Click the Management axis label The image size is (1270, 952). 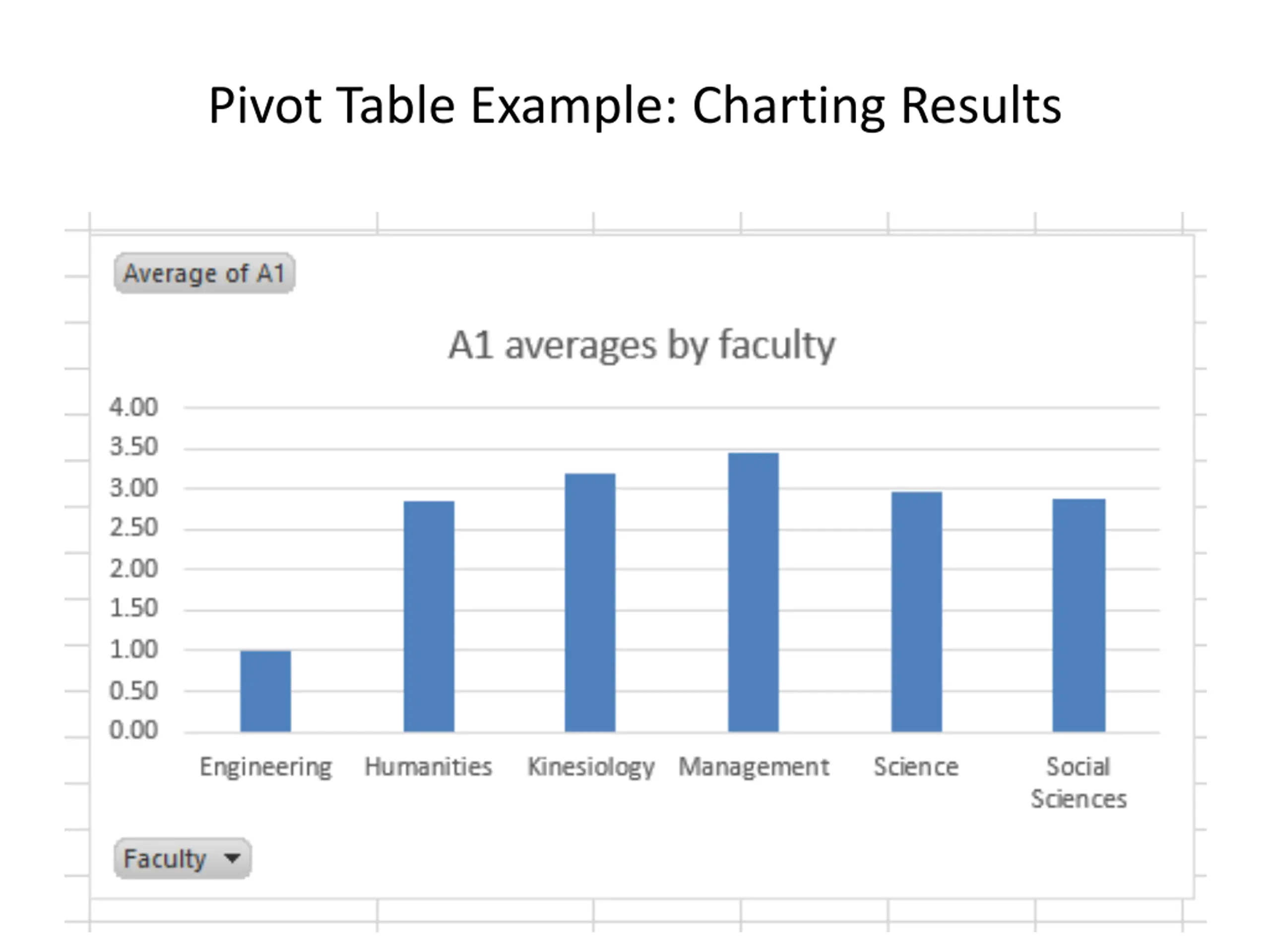tap(754, 767)
